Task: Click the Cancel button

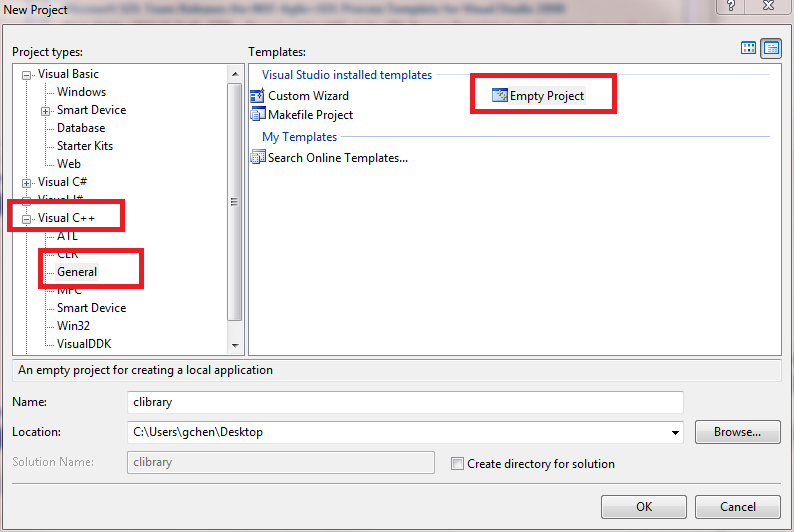Action: [737, 507]
